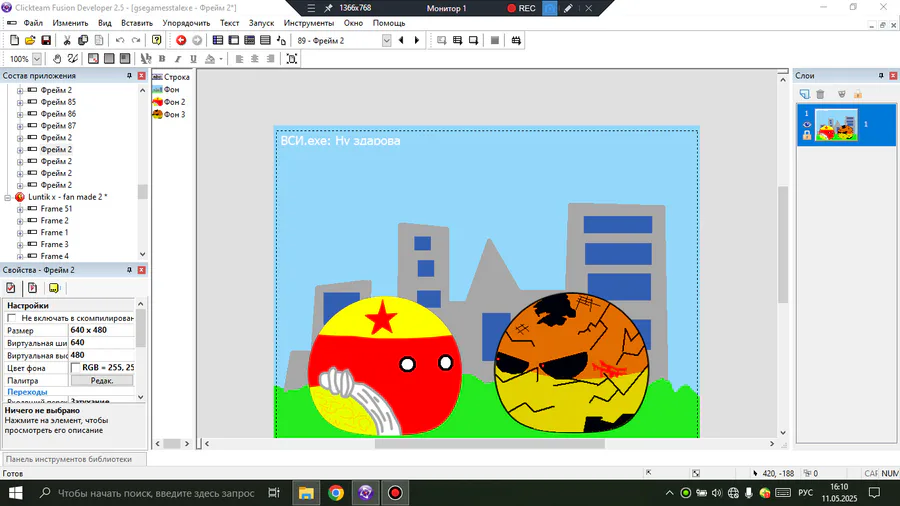This screenshot has height=506, width=900.
Task: Click the Stop square icon
Action: point(495,40)
